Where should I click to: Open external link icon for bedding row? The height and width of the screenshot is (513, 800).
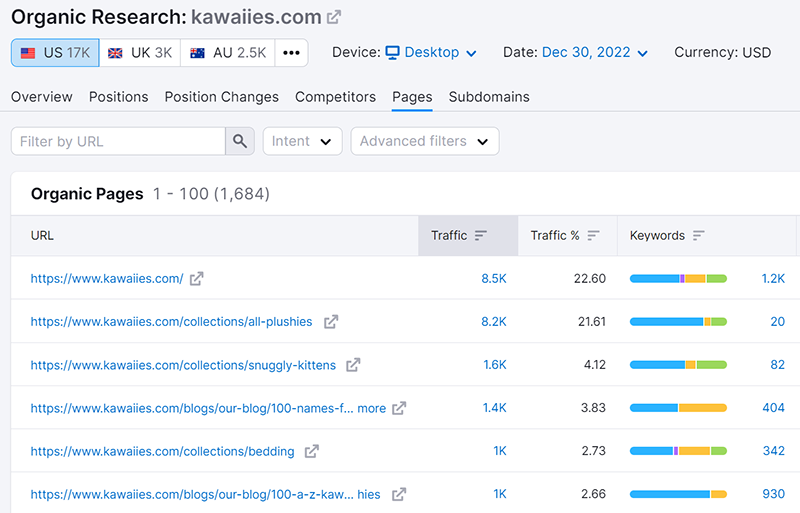(312, 451)
